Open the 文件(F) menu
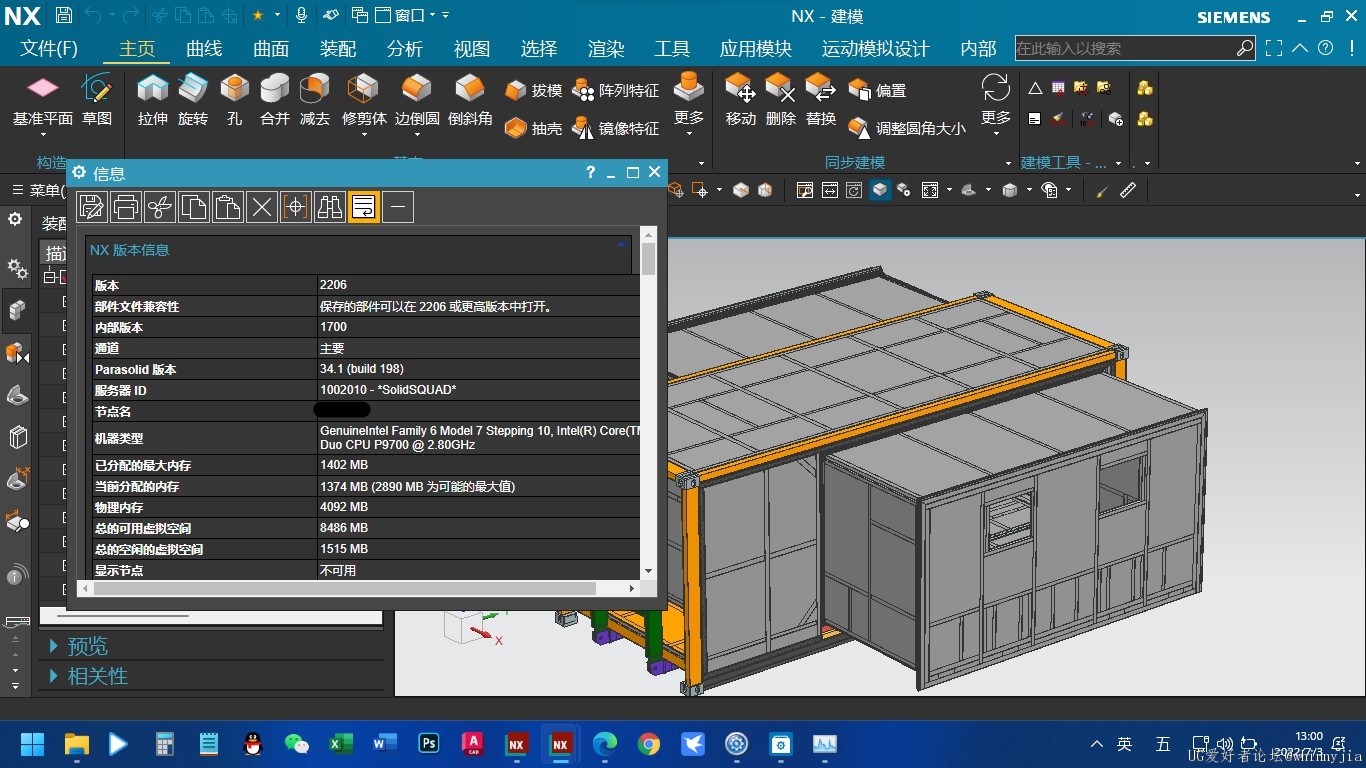The image size is (1366, 768). (x=49, y=48)
